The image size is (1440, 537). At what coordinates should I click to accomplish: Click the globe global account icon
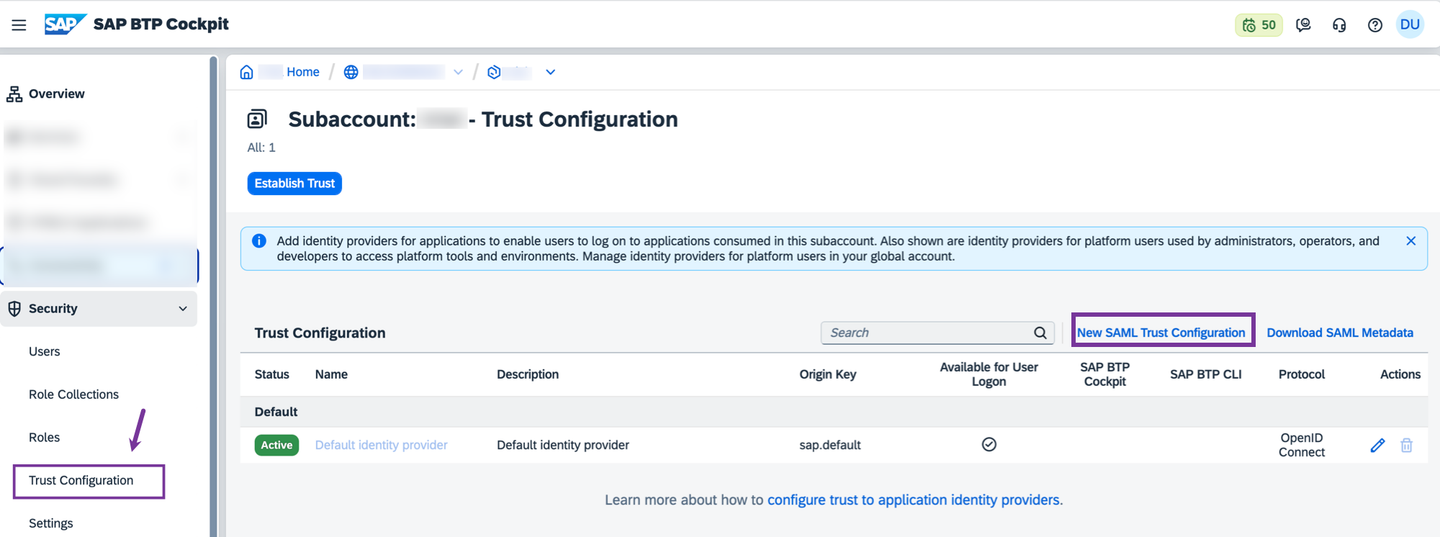(x=351, y=72)
